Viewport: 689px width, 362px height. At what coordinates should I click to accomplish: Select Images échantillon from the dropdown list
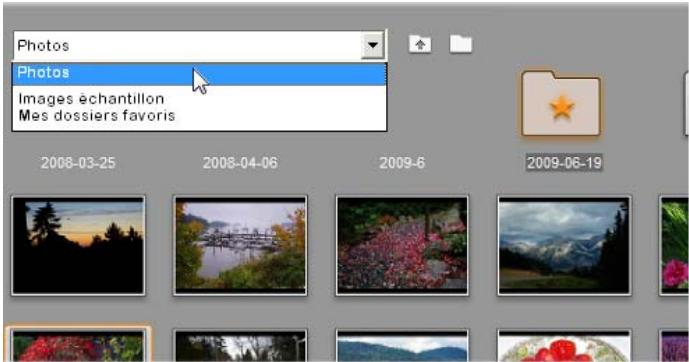(x=91, y=99)
